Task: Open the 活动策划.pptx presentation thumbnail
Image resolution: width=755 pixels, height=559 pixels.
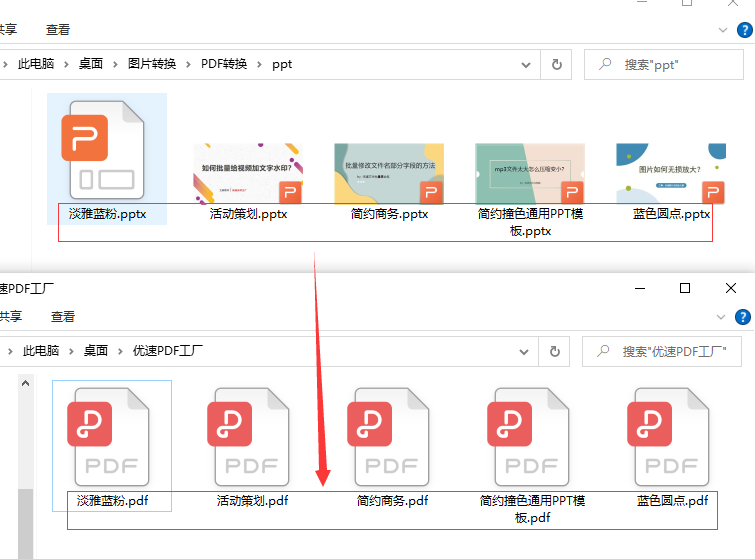Action: pyautogui.click(x=248, y=174)
